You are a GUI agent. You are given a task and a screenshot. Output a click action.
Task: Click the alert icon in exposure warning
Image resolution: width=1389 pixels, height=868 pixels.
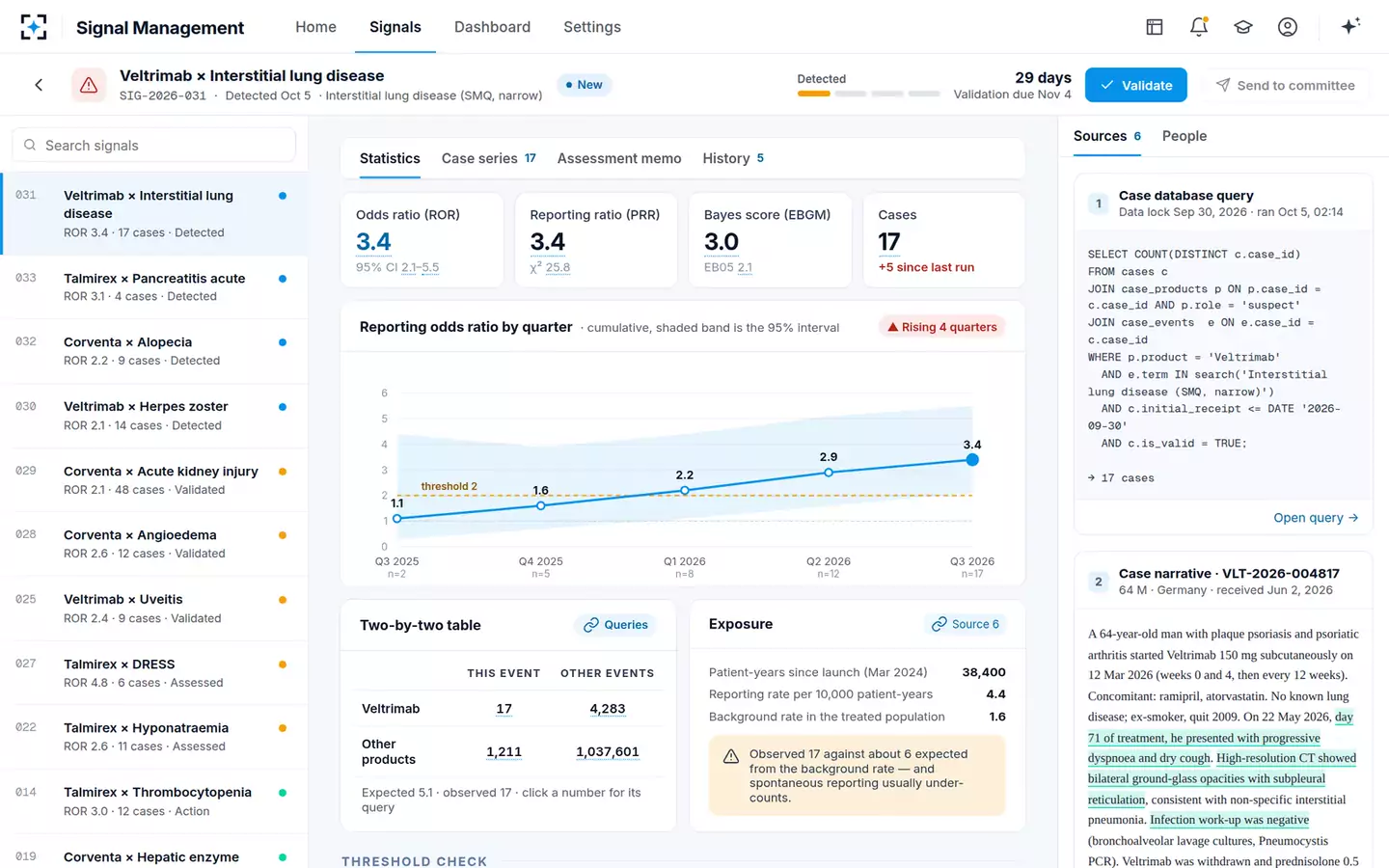point(731,756)
